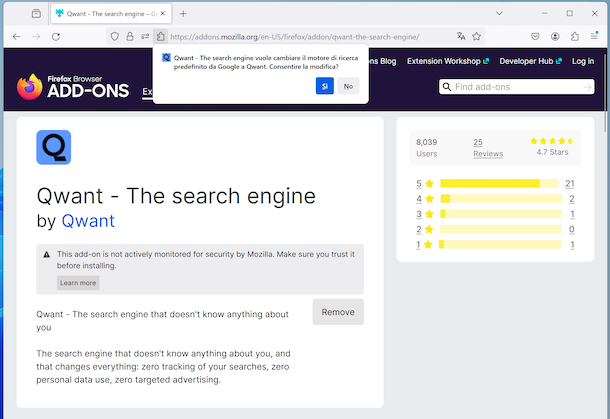Click the translate page icon
610x419 pixels.
pyautogui.click(x=461, y=37)
